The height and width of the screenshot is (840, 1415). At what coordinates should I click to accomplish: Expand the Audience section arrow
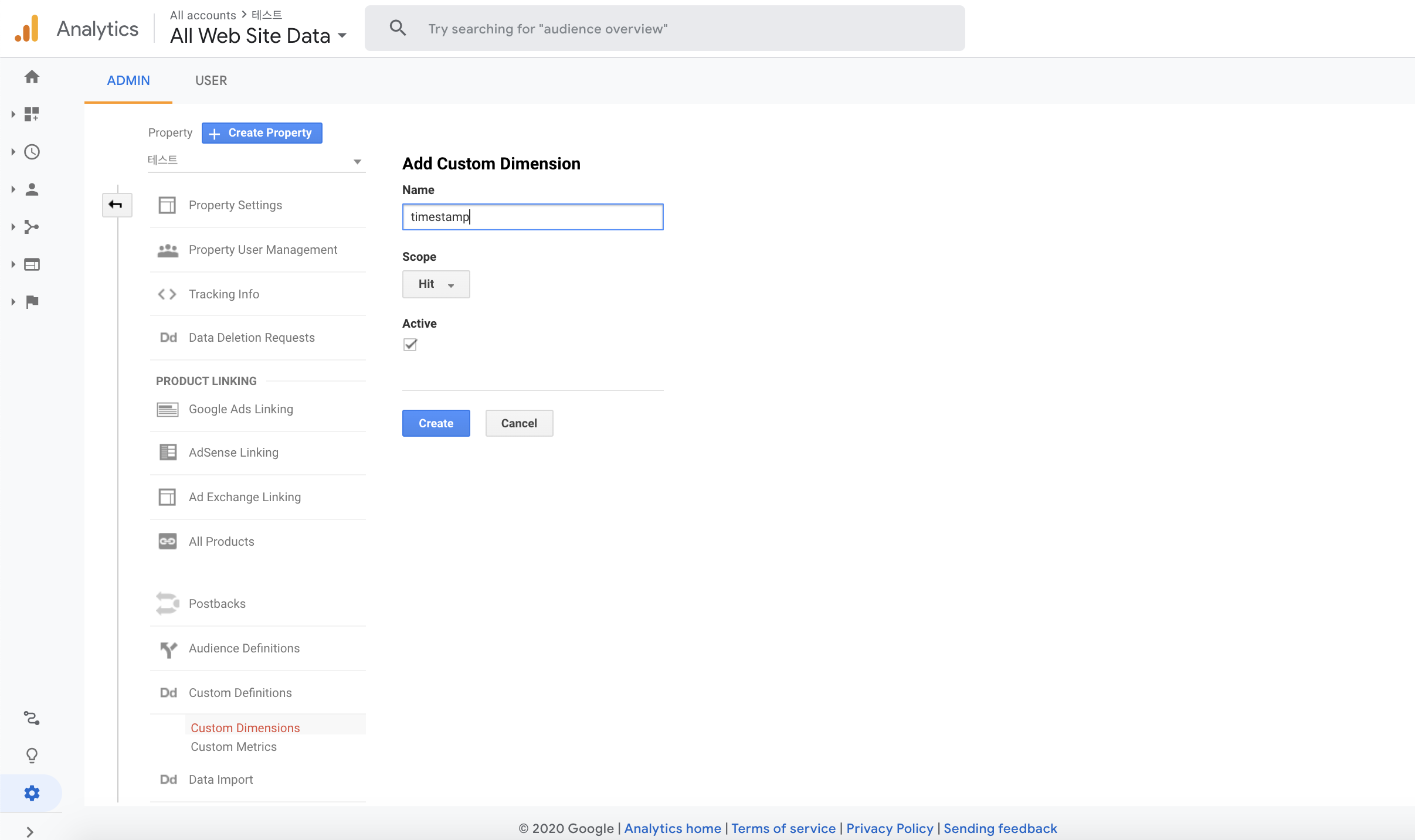tap(13, 189)
